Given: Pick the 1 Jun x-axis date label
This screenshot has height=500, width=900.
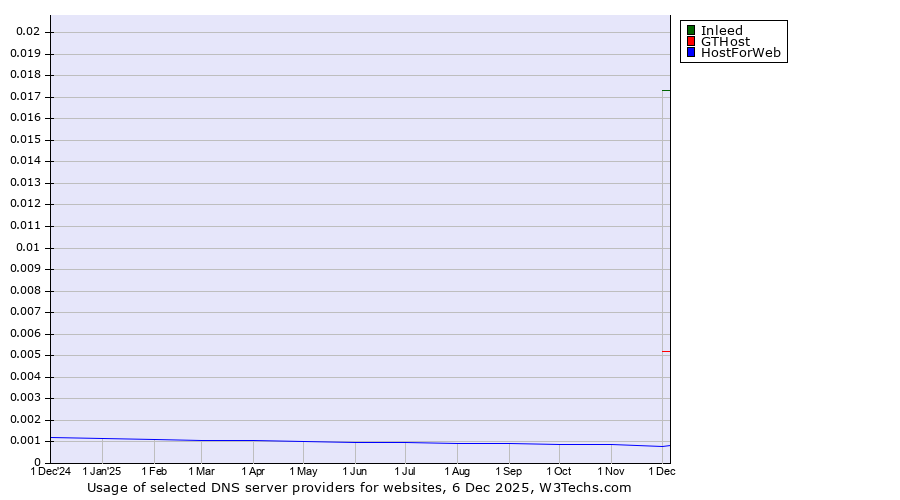Looking at the screenshot, I should [354, 471].
